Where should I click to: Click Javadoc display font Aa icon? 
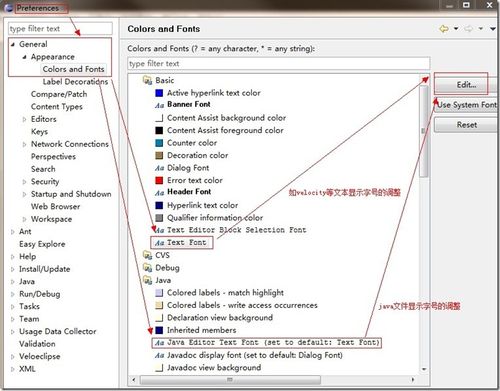click(x=159, y=355)
